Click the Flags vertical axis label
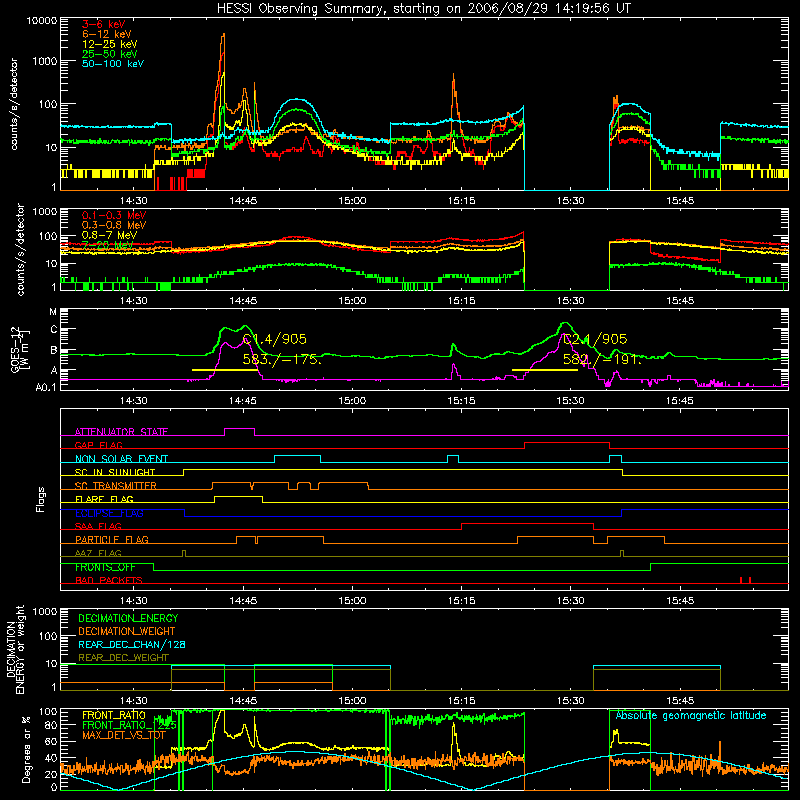Image resolution: width=800 pixels, height=800 pixels. coord(41,499)
